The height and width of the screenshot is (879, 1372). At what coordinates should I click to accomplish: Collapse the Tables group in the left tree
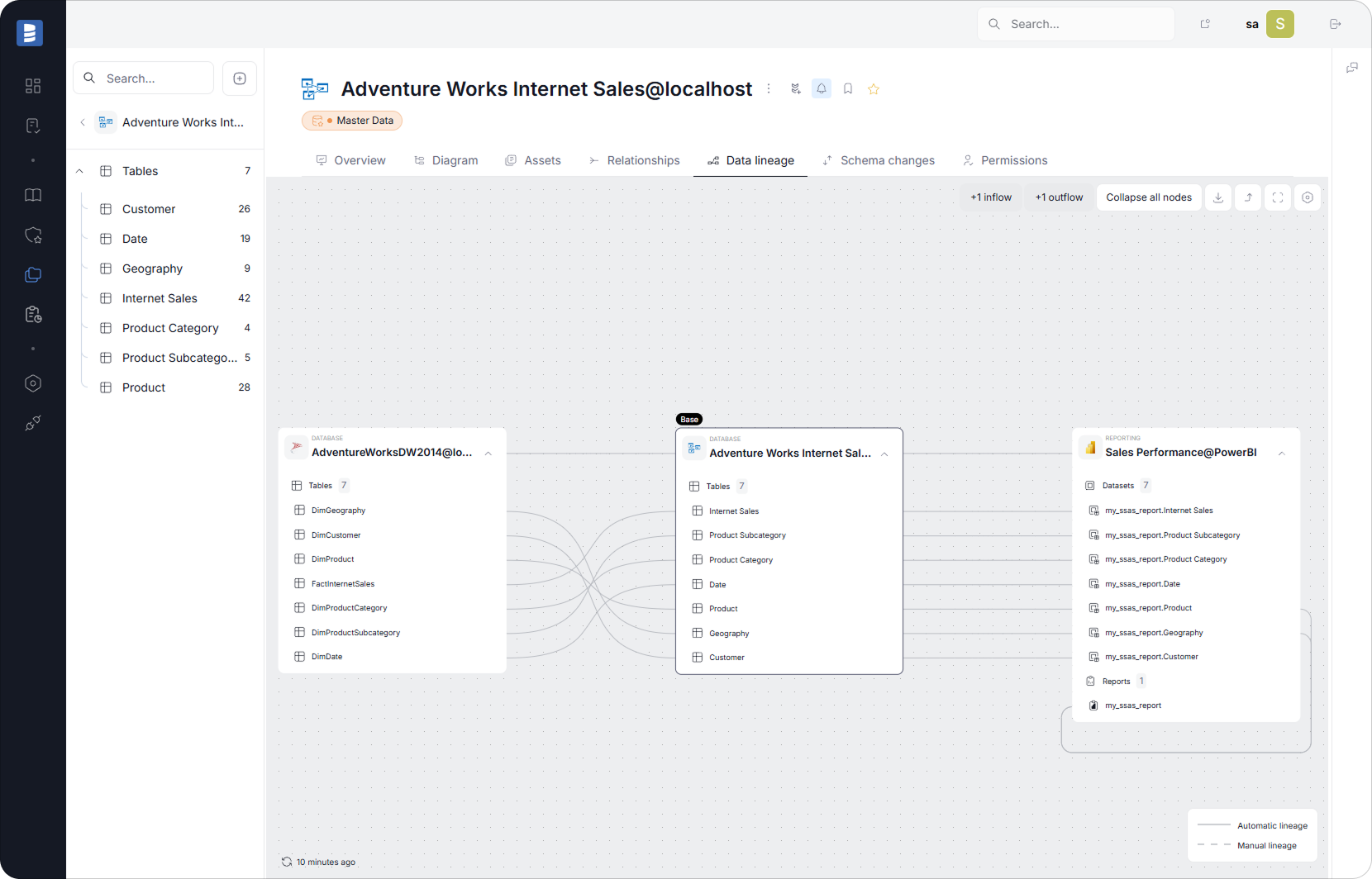[79, 171]
